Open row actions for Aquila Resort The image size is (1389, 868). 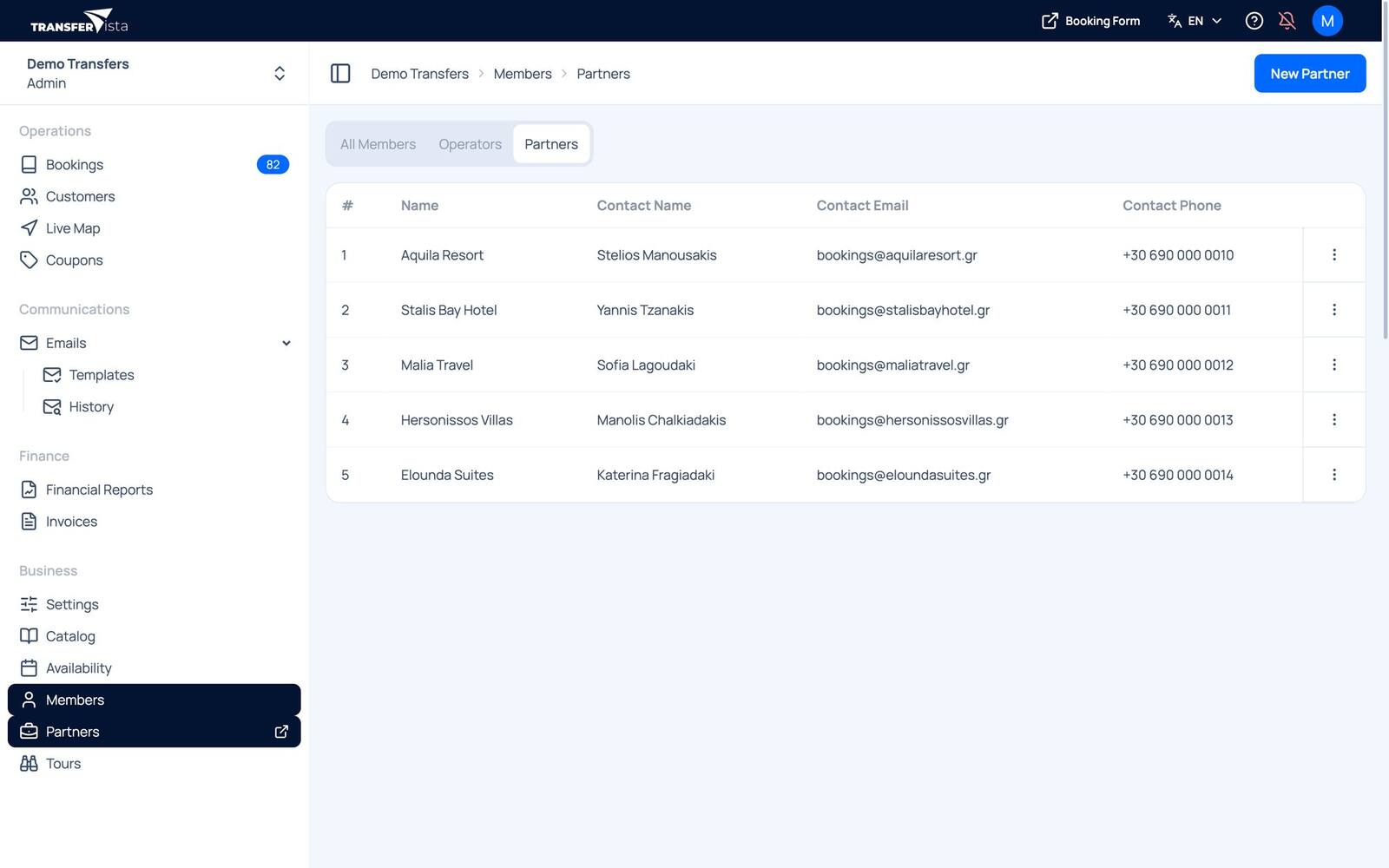click(x=1333, y=255)
